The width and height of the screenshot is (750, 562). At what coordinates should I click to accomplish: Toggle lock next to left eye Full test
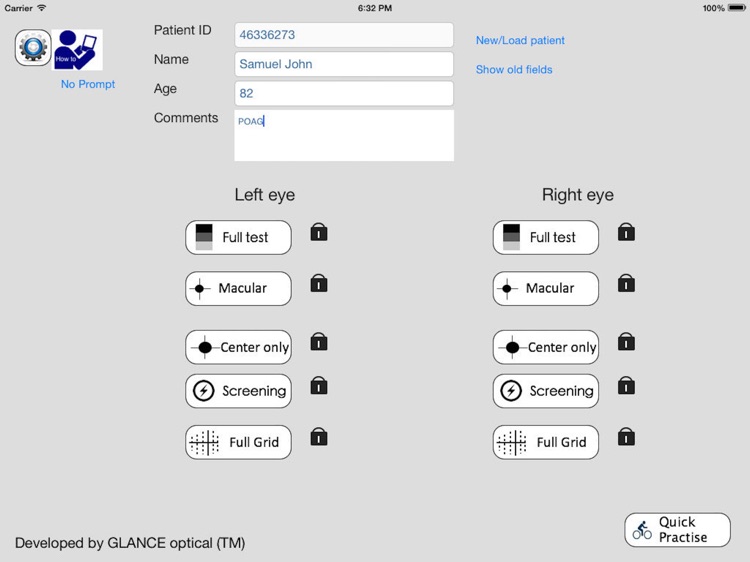(x=319, y=233)
